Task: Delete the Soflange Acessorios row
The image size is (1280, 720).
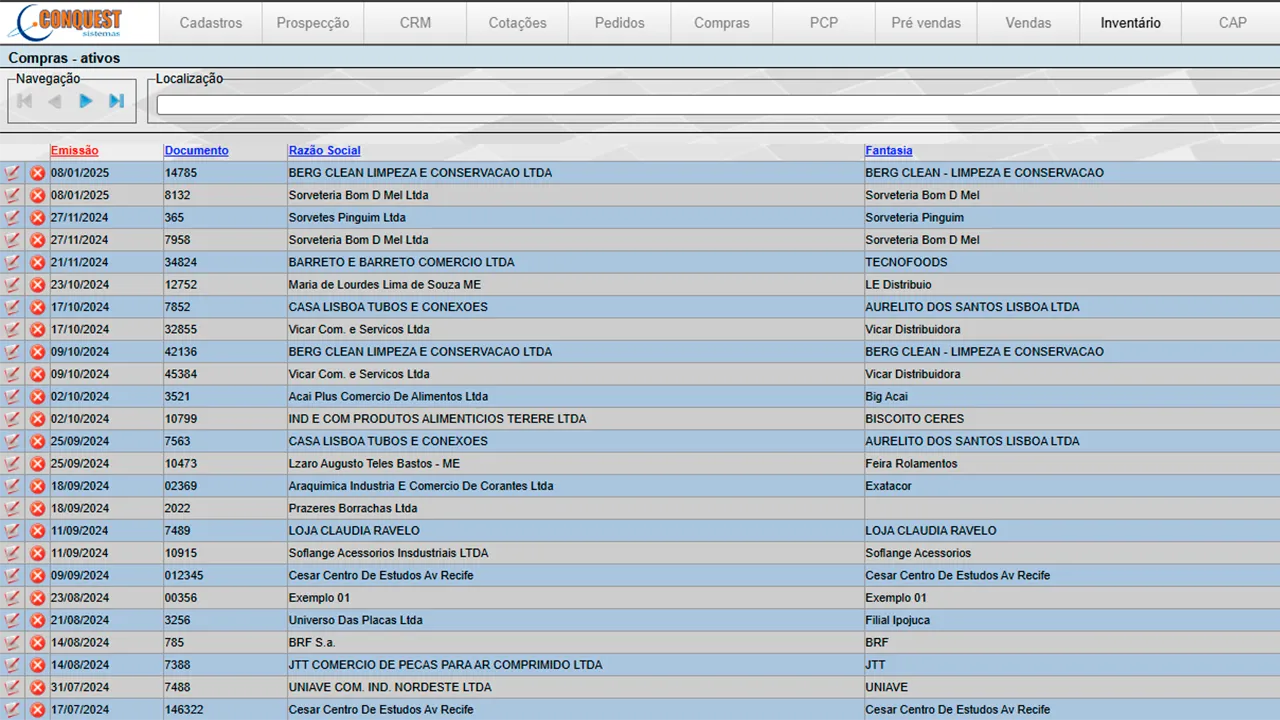Action: point(37,553)
